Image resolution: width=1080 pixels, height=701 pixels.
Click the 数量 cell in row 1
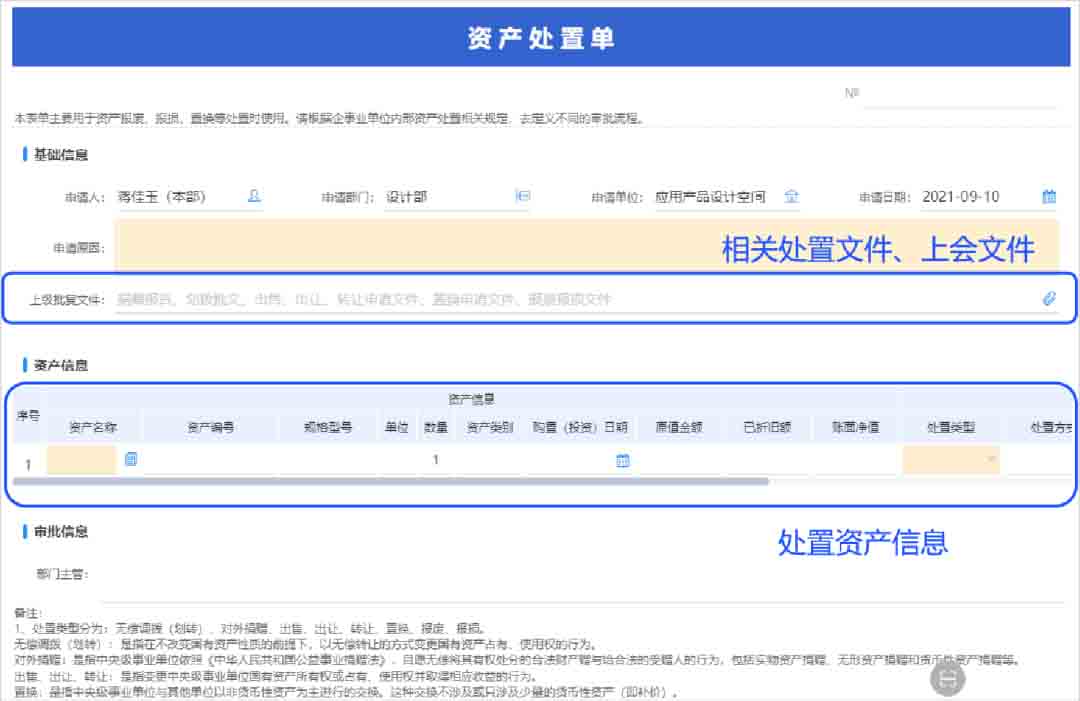click(435, 459)
